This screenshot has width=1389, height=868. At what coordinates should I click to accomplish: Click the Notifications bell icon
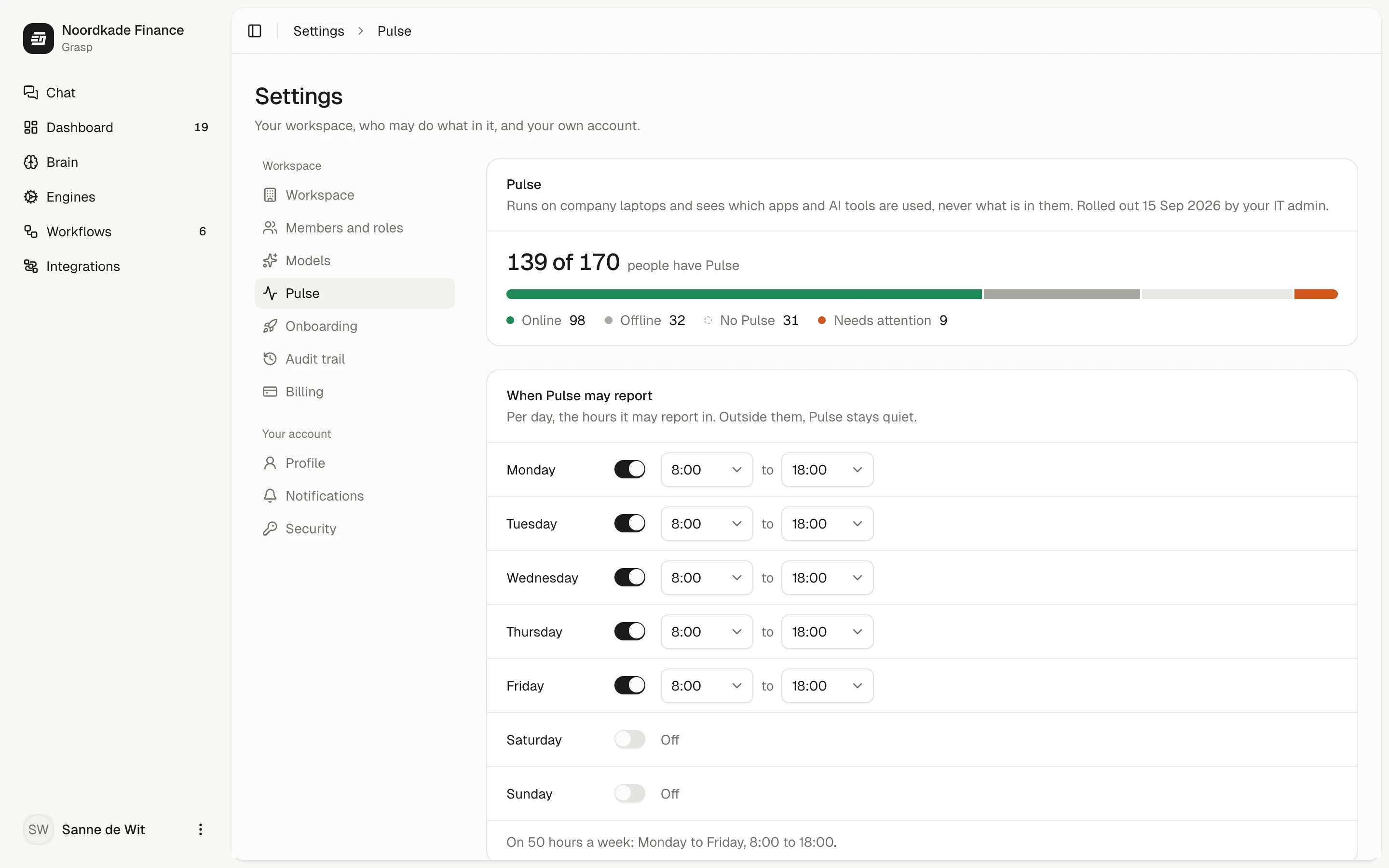click(x=270, y=496)
